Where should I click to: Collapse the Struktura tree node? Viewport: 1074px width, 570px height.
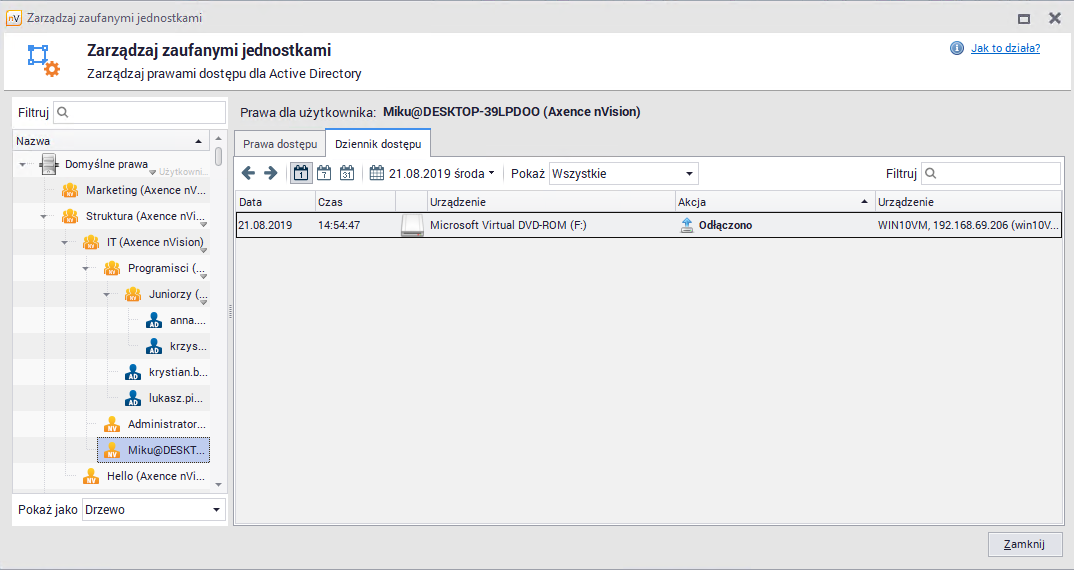(44, 216)
